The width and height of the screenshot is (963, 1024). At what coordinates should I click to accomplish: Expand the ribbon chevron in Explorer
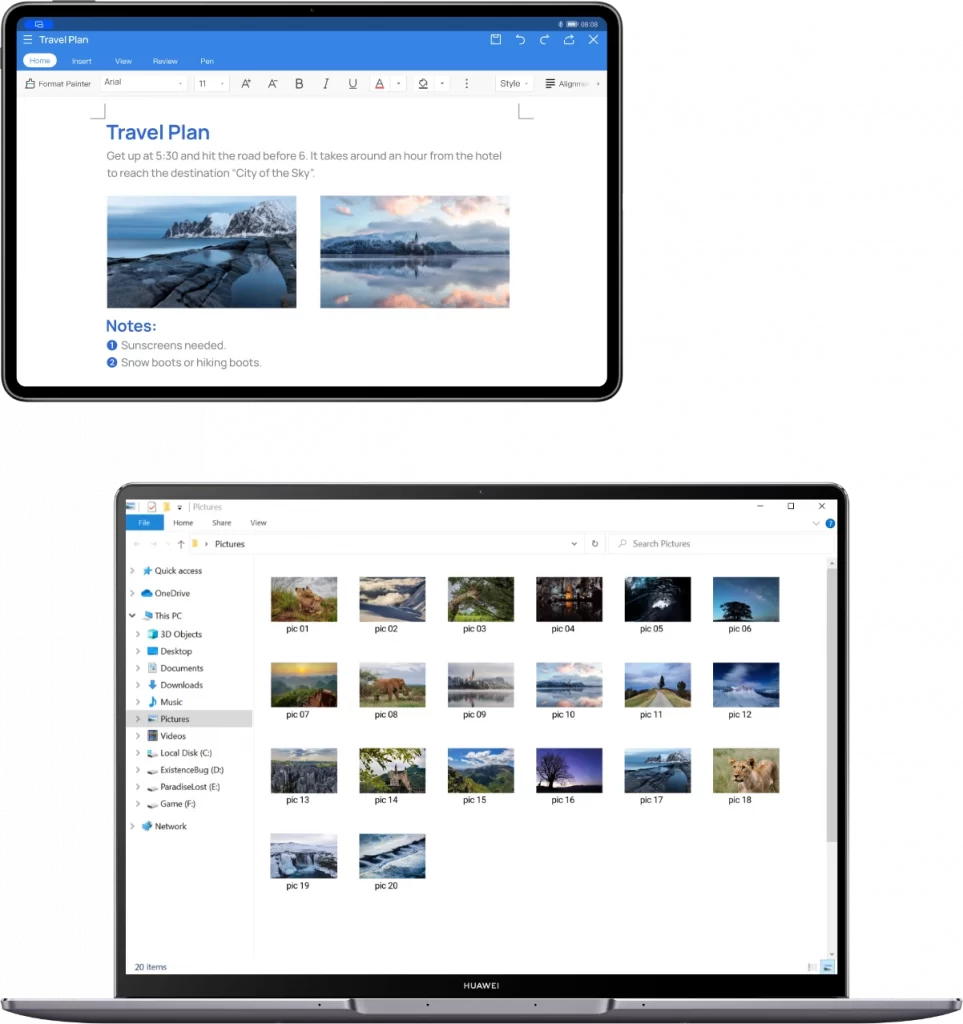pyautogui.click(x=816, y=524)
